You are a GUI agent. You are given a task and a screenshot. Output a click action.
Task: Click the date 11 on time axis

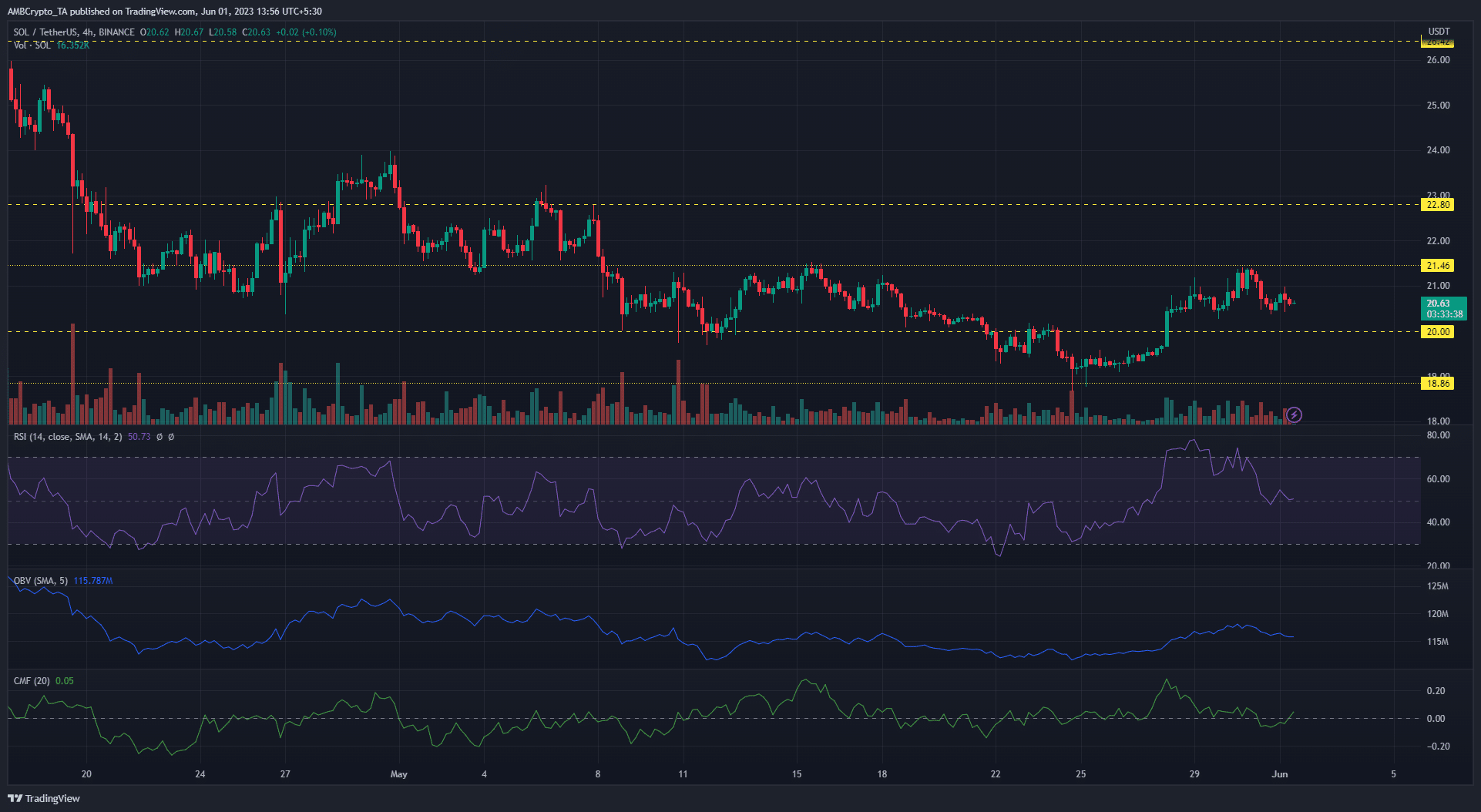coord(683,774)
